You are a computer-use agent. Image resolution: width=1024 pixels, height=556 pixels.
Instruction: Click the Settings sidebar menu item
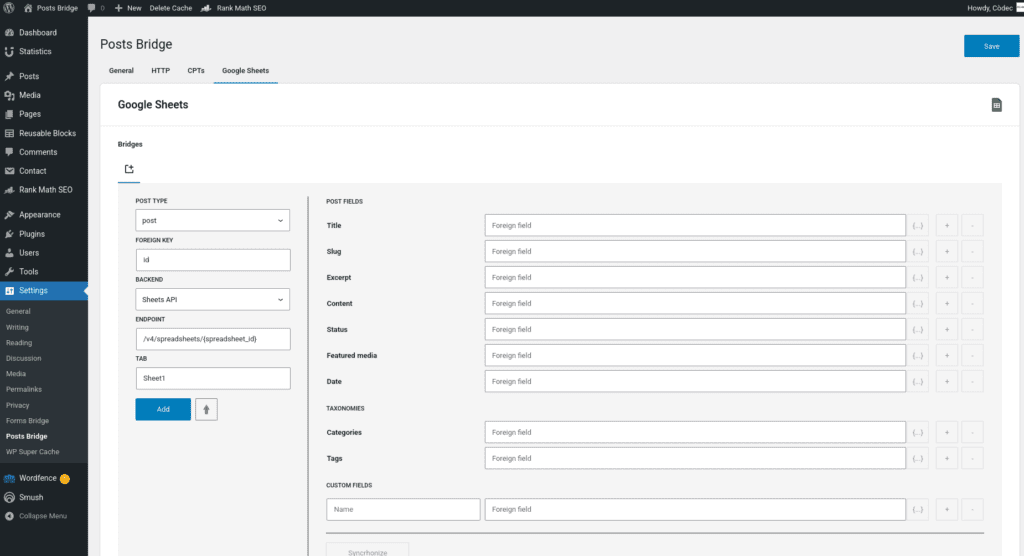coord(44,291)
